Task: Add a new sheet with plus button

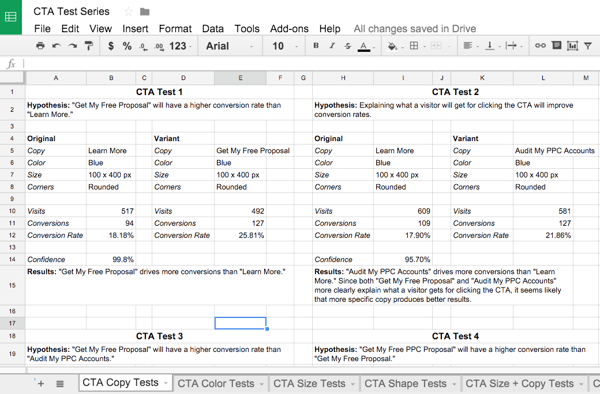Action: tap(41, 383)
